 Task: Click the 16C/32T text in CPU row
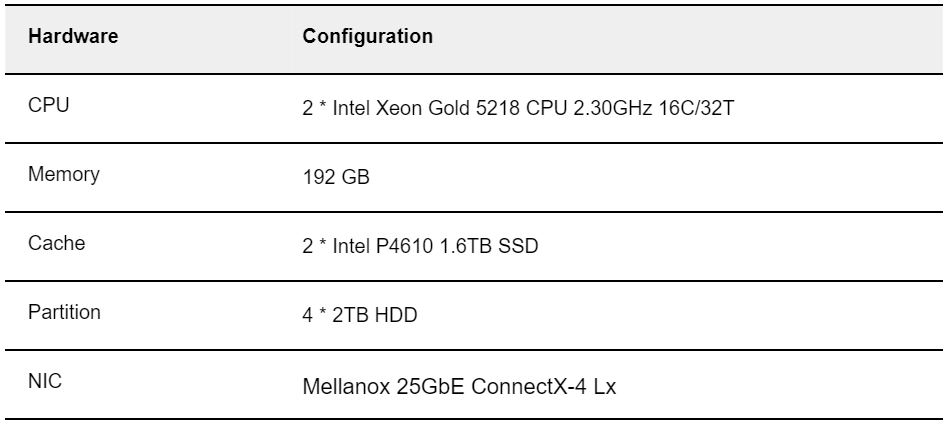[698, 109]
